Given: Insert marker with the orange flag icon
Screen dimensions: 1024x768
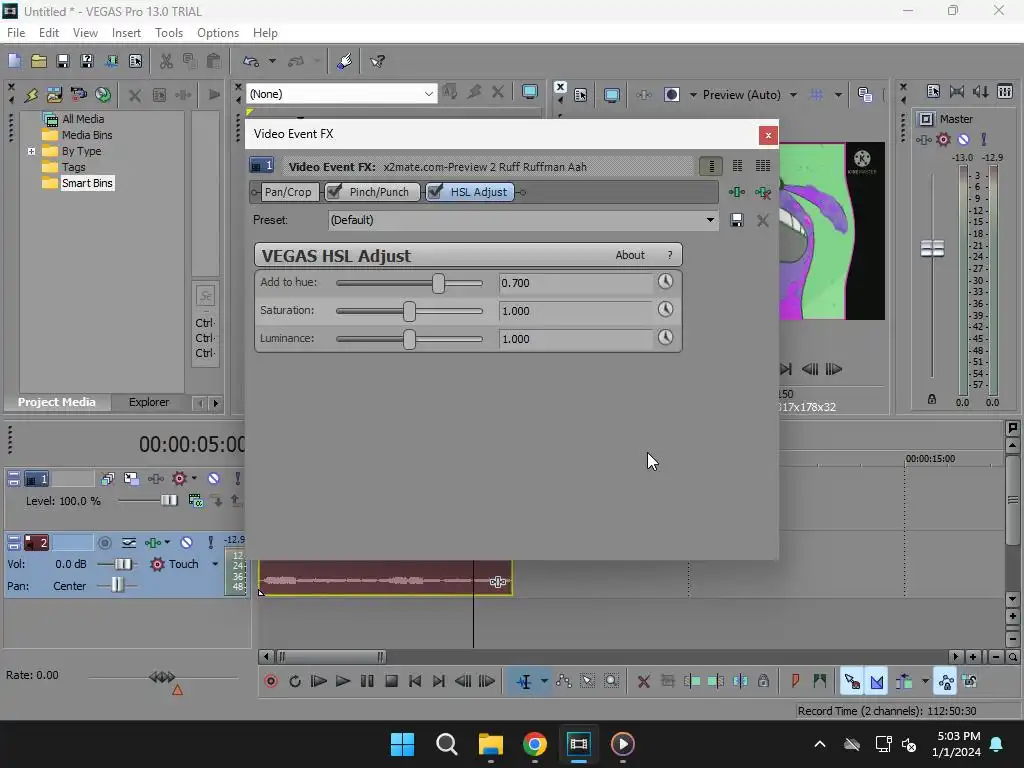Looking at the screenshot, I should (x=795, y=681).
